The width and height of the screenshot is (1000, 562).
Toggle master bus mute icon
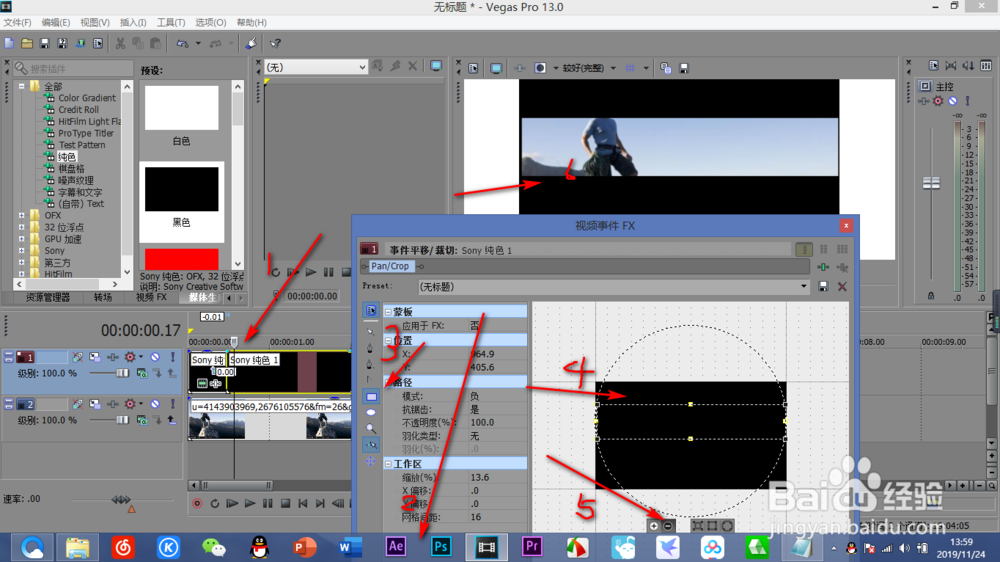pyautogui.click(x=952, y=101)
